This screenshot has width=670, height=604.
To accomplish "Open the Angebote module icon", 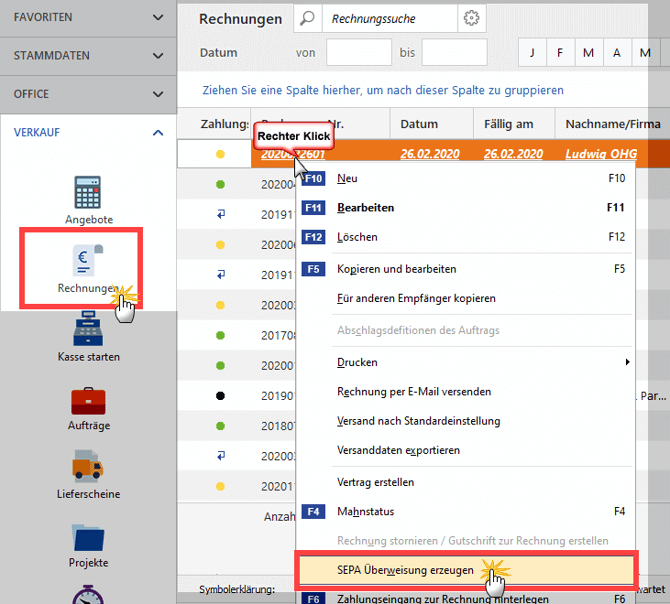I will click(88, 194).
